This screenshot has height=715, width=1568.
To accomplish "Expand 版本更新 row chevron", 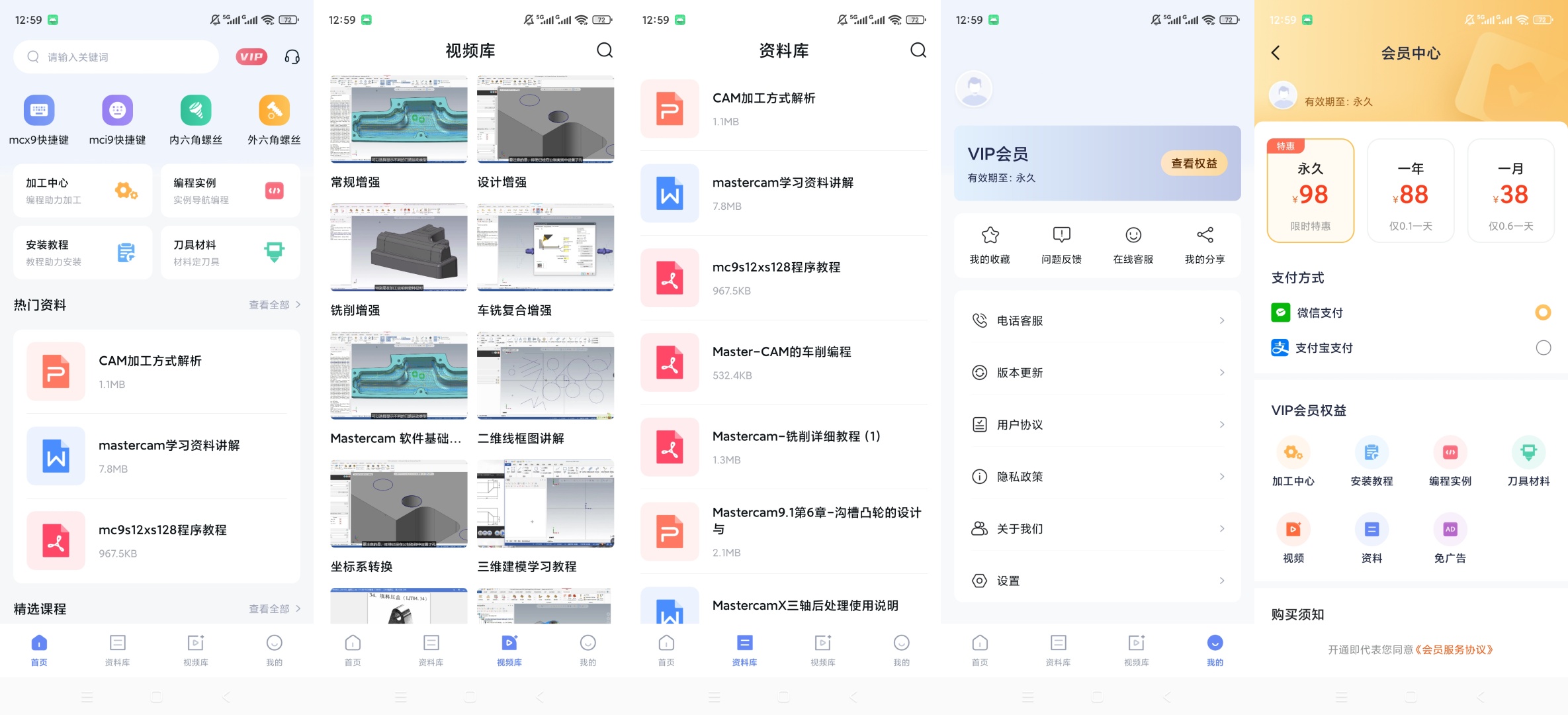I will click(1222, 373).
